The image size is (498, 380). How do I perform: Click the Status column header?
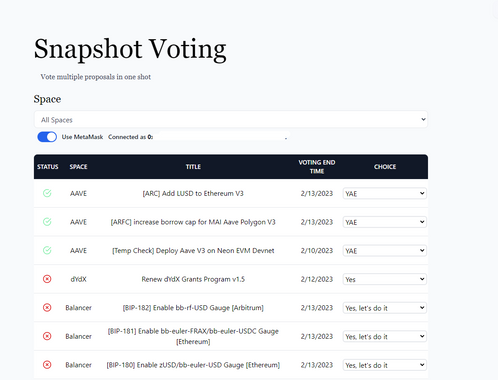[x=48, y=167]
